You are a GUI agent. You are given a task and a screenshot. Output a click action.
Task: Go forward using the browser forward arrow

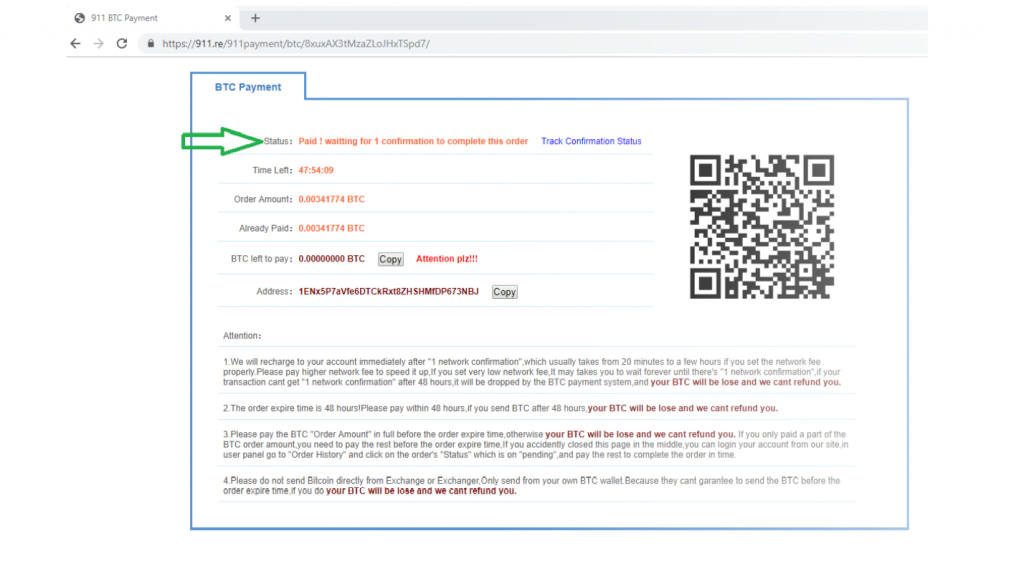click(x=99, y=44)
